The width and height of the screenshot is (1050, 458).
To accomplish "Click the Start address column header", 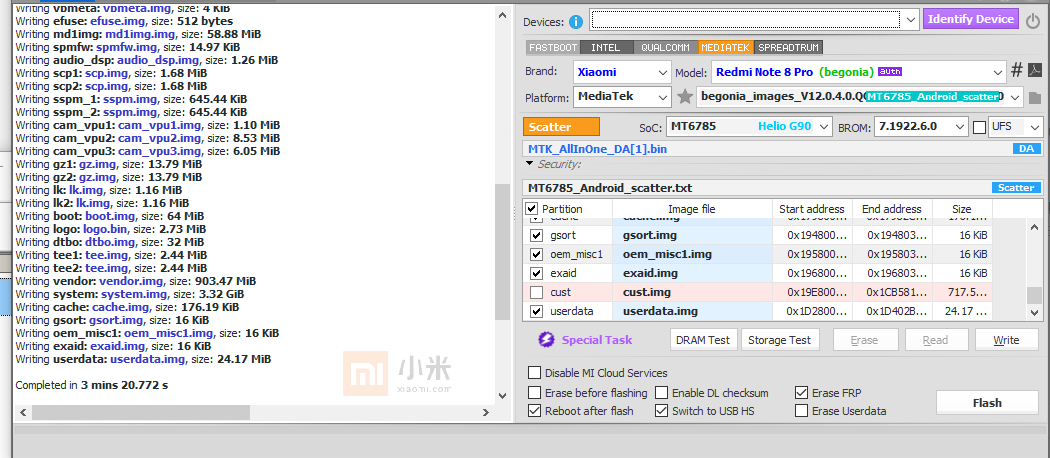I will click(x=812, y=209).
